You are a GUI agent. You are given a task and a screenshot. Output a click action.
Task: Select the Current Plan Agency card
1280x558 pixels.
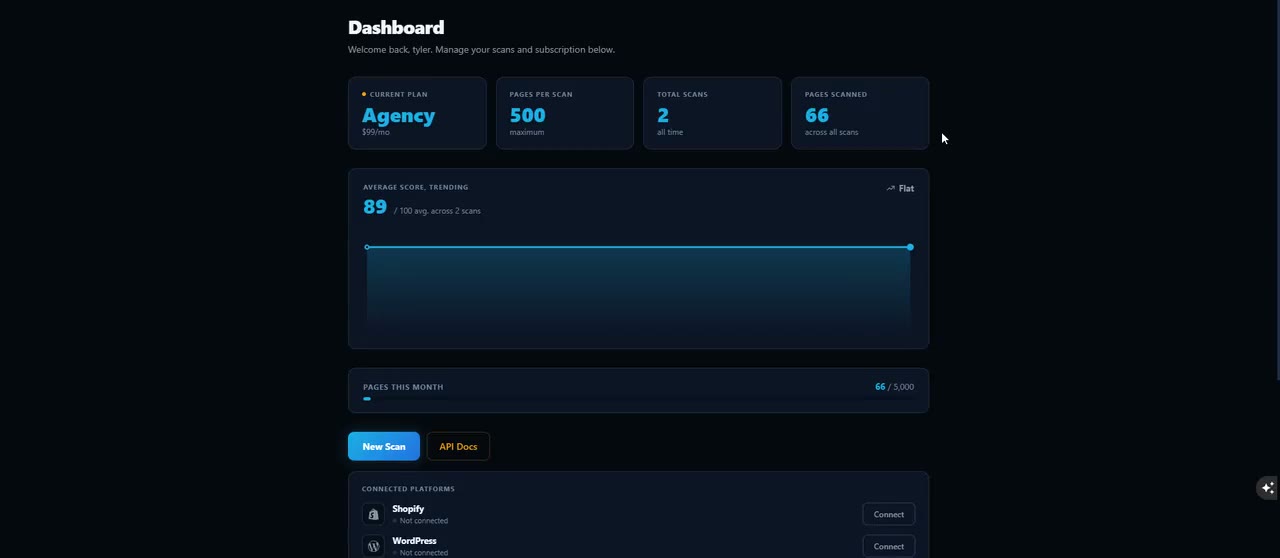click(417, 113)
